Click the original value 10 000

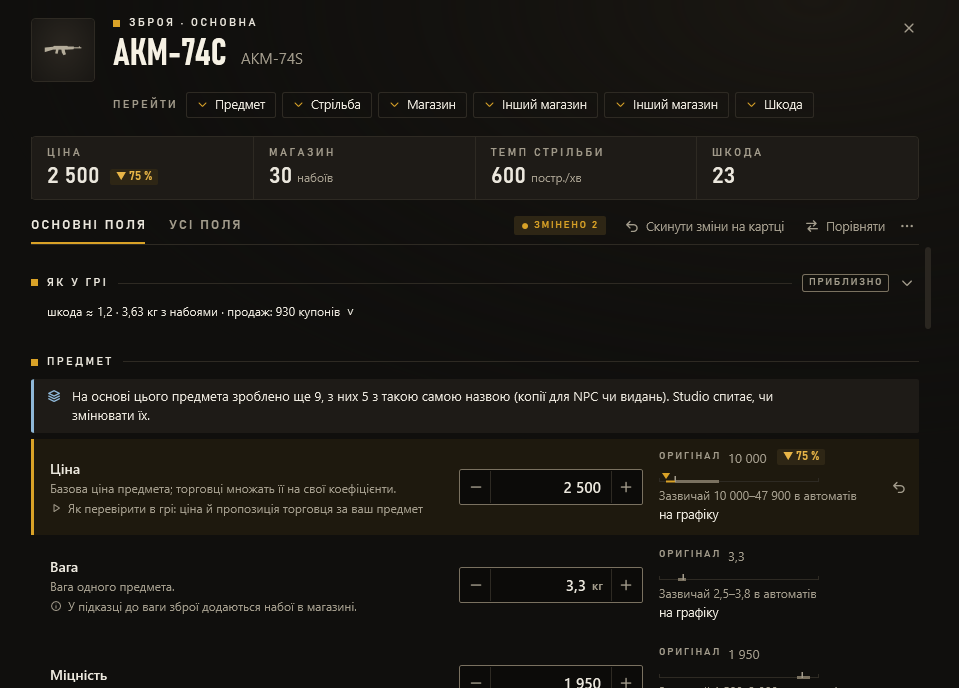pyautogui.click(x=747, y=458)
